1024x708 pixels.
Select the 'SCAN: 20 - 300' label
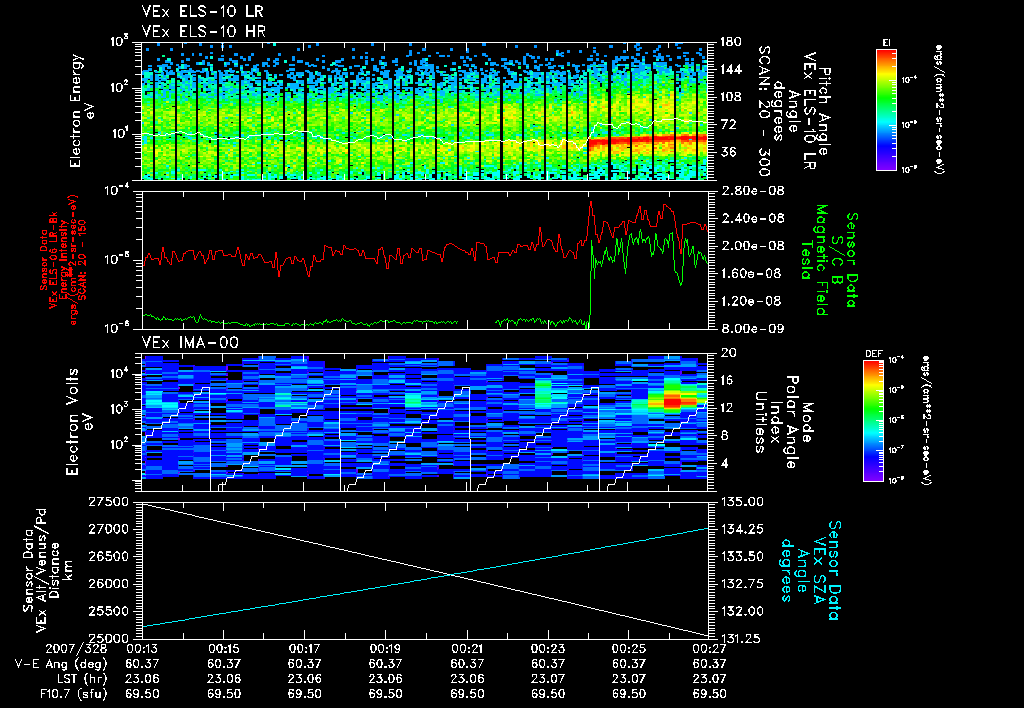tap(764, 111)
